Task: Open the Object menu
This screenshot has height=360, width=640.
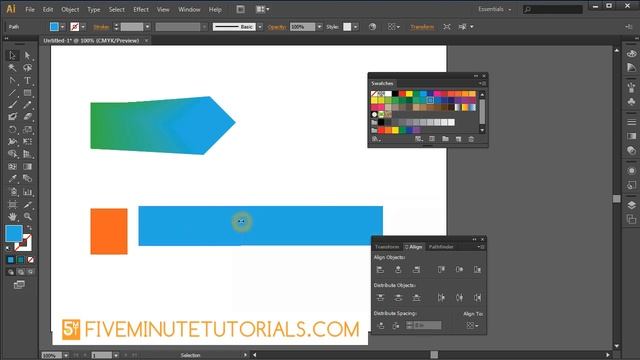Action: (x=70, y=9)
